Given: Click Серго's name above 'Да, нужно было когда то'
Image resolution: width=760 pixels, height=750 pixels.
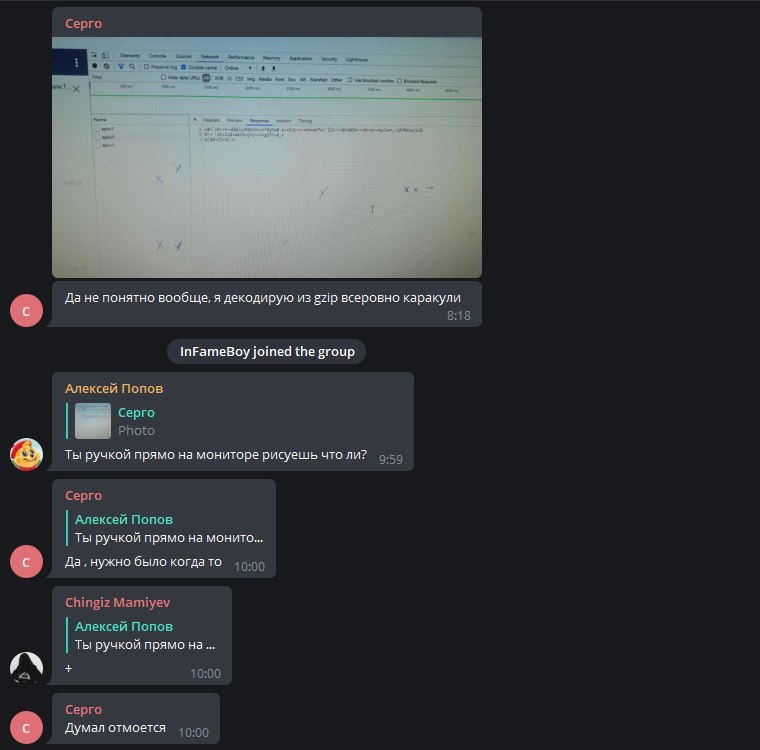Looking at the screenshot, I should [x=83, y=495].
